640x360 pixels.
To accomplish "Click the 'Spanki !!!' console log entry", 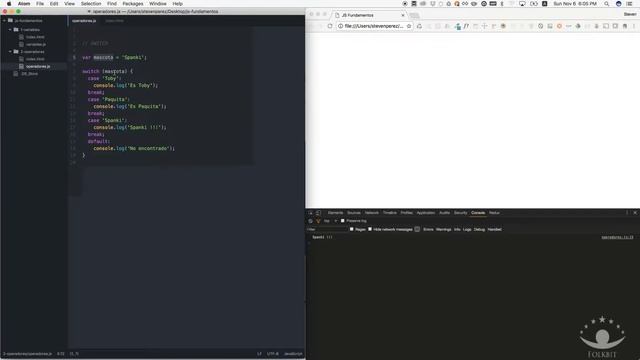I will pos(322,237).
